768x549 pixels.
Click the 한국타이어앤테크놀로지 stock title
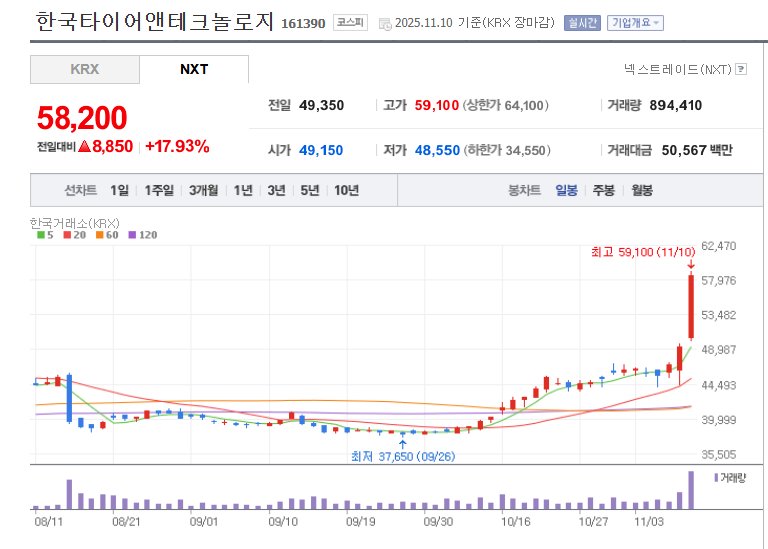pyautogui.click(x=154, y=22)
